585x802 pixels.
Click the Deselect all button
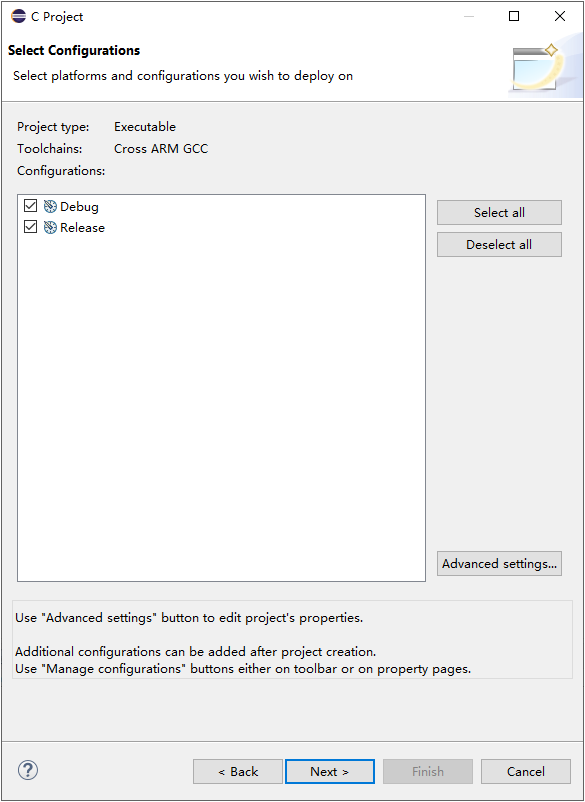499,244
